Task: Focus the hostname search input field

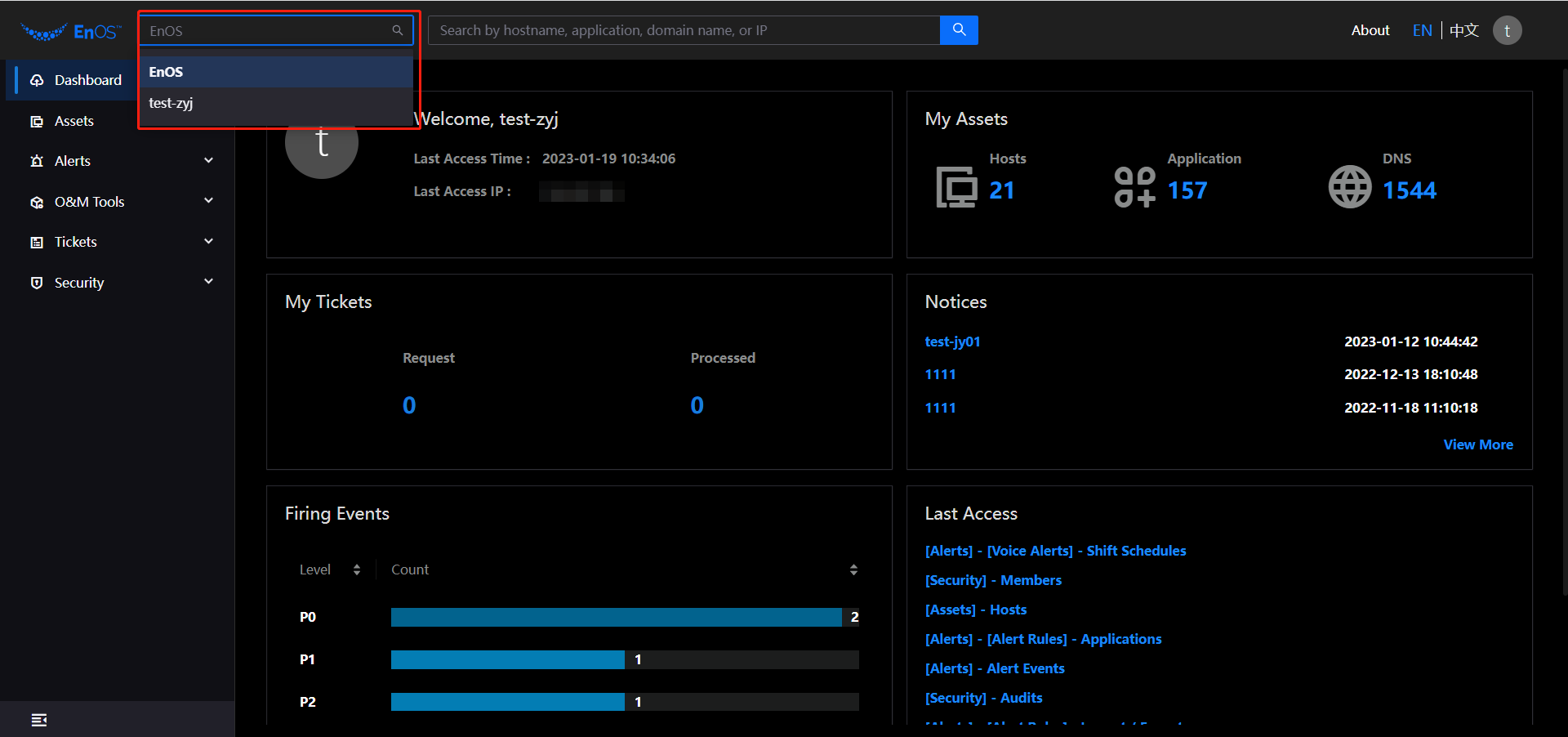Action: (x=684, y=30)
